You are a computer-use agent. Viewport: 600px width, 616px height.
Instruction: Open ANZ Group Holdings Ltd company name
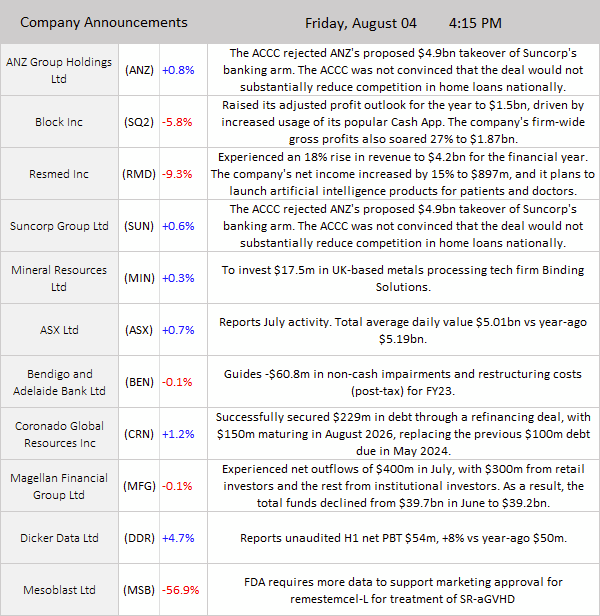coord(59,70)
